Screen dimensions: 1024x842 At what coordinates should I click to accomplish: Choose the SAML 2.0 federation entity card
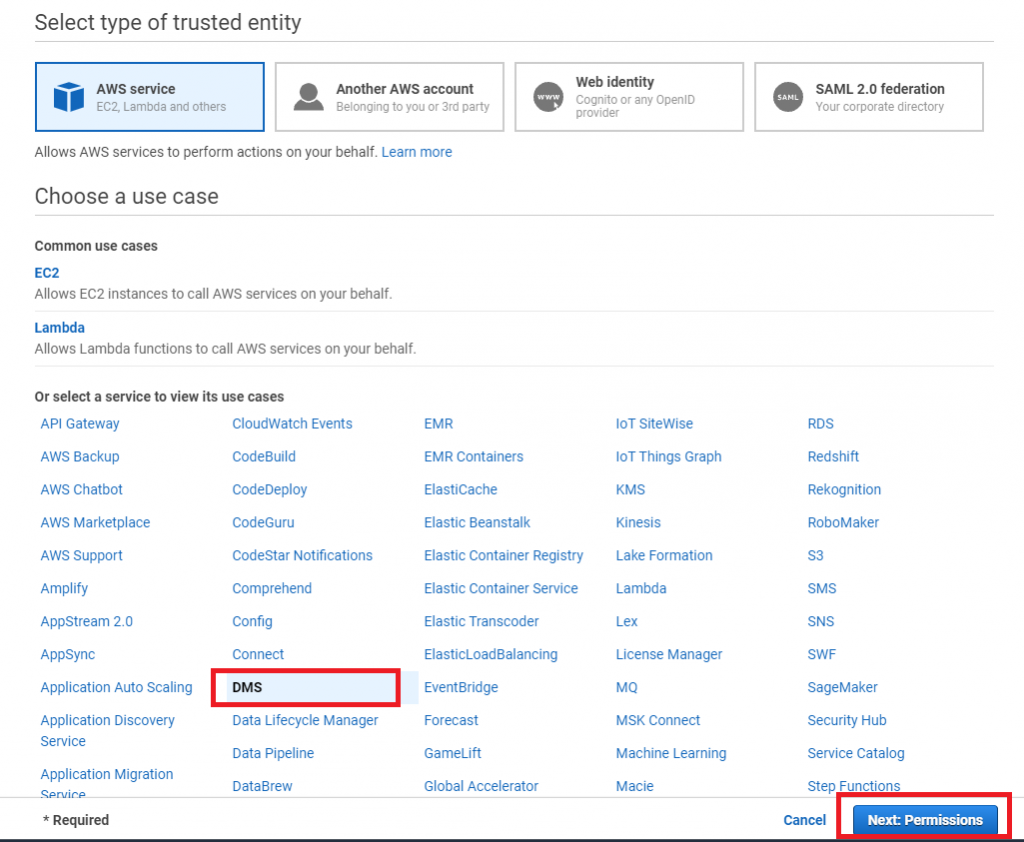(869, 97)
